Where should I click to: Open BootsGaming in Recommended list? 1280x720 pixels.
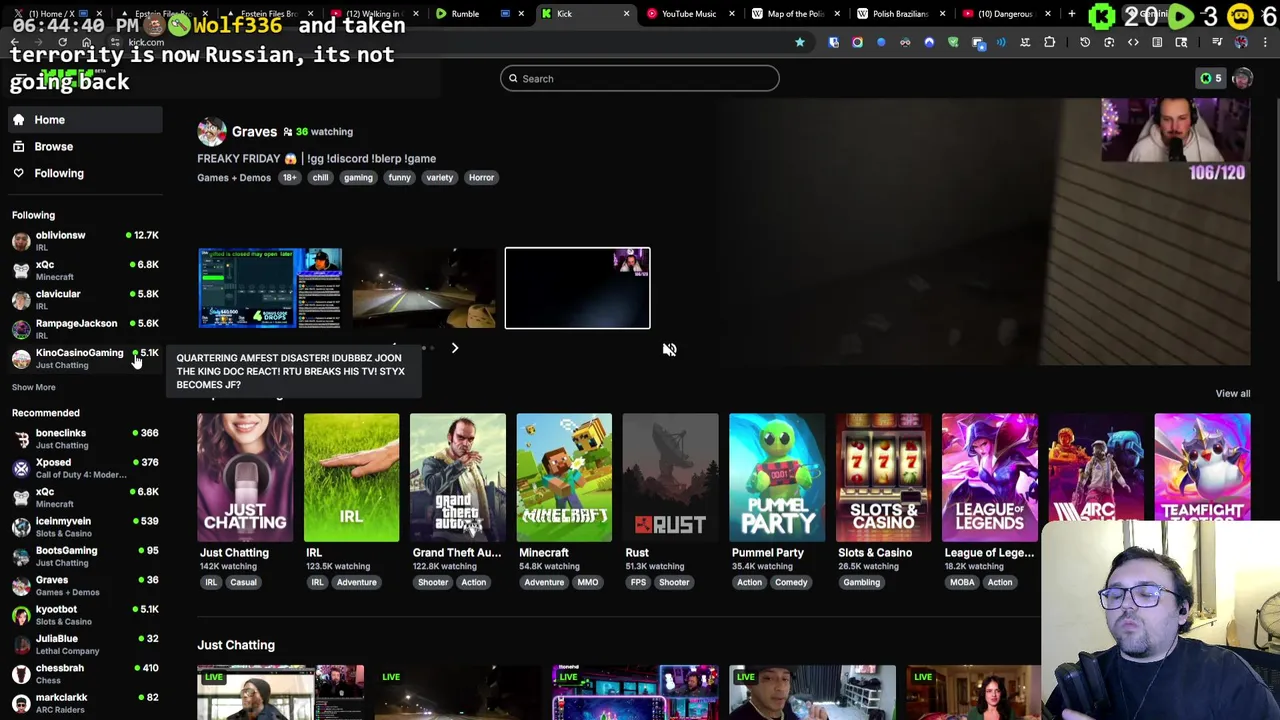pyautogui.click(x=85, y=556)
